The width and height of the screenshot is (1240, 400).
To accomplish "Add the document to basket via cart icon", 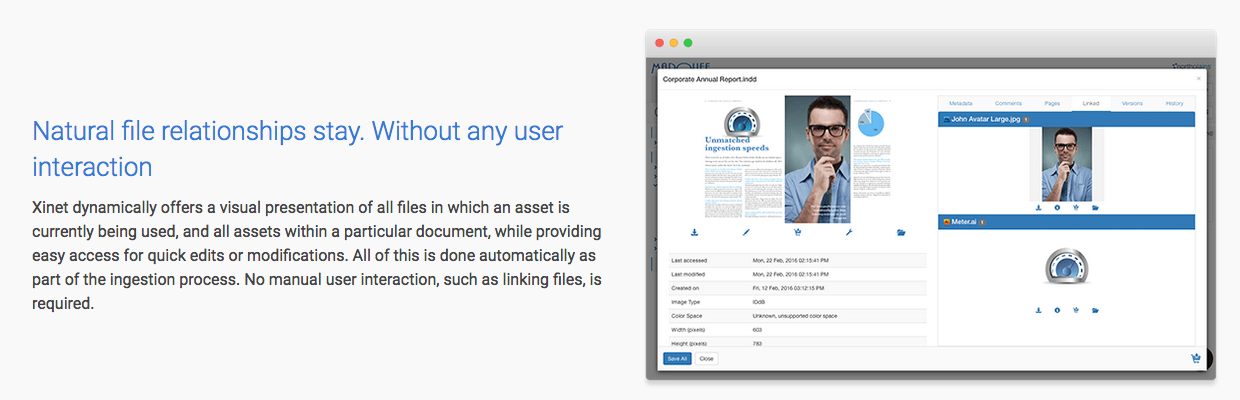I will [x=797, y=232].
